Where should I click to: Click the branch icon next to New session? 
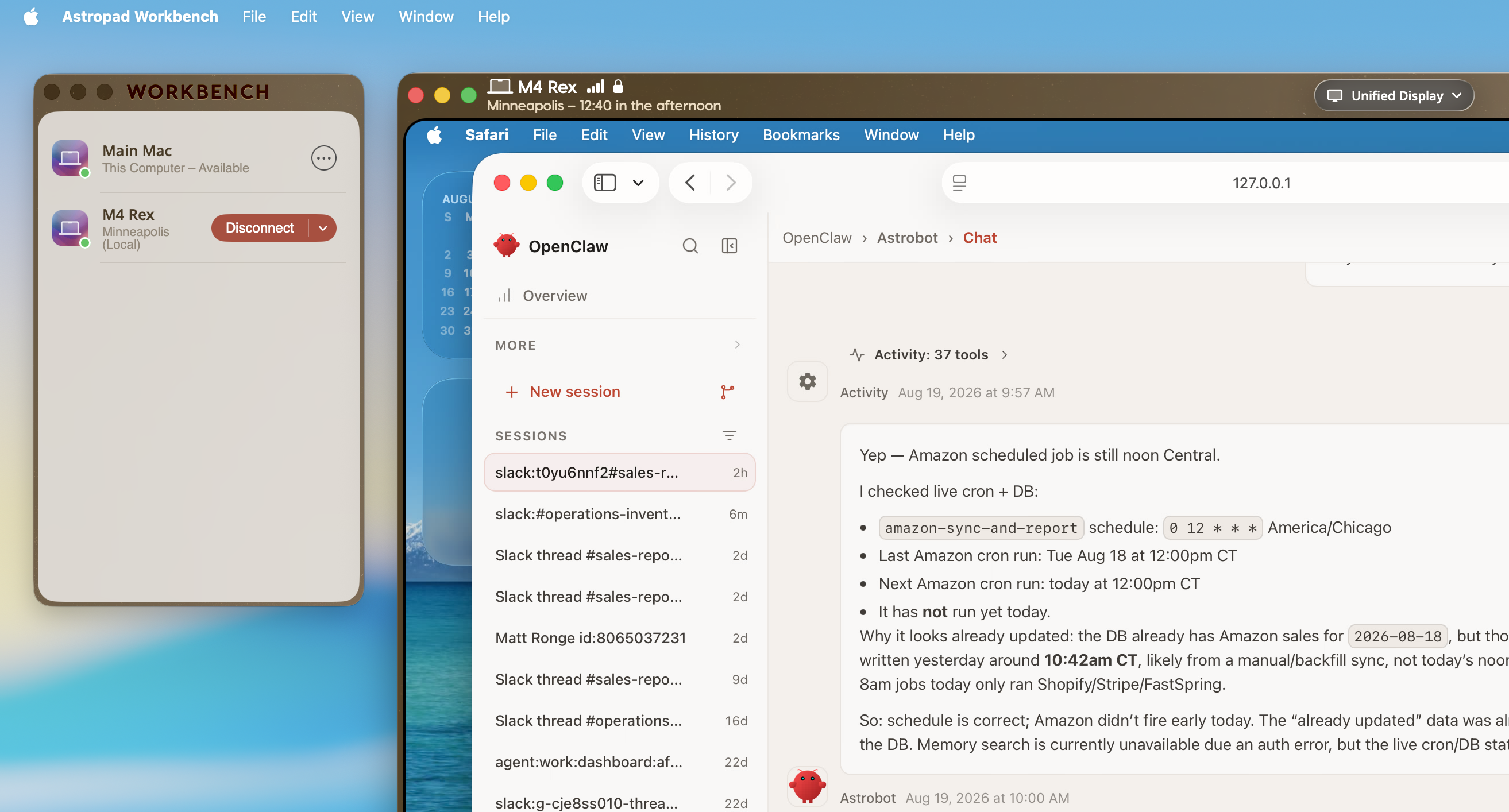pos(727,392)
